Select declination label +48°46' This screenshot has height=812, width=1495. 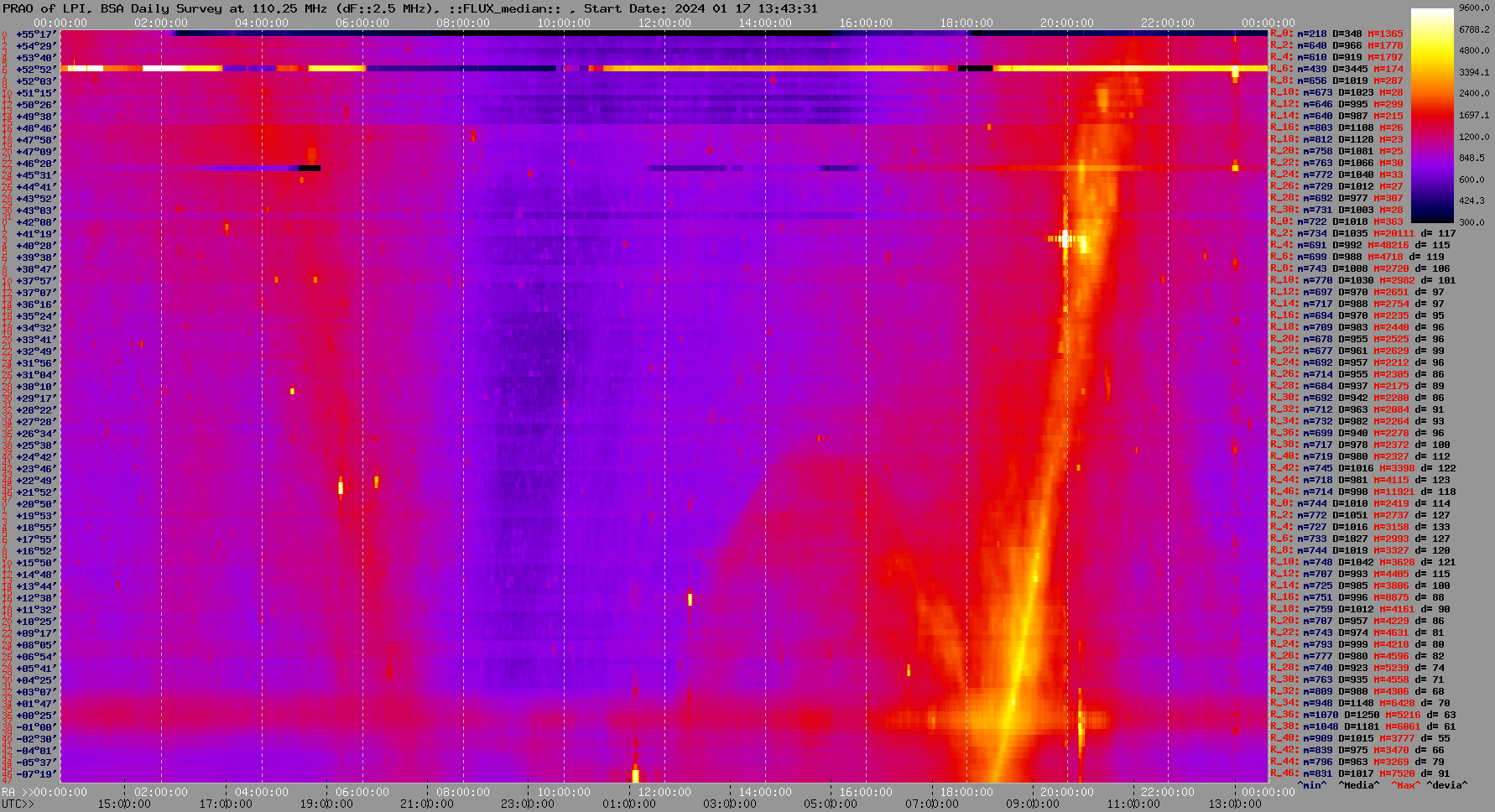click(x=36, y=128)
